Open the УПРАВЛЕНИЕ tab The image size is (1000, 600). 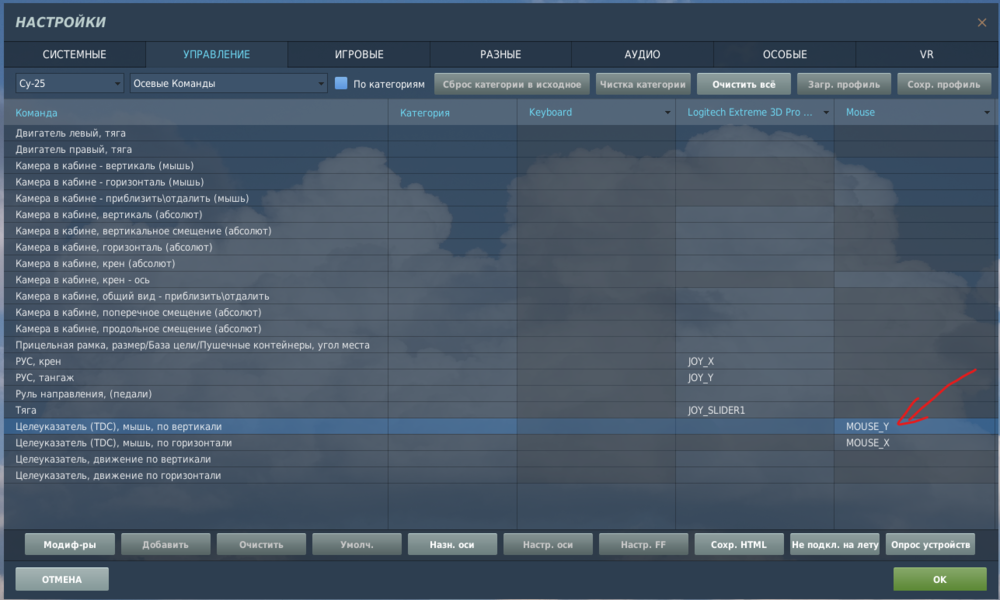point(216,54)
